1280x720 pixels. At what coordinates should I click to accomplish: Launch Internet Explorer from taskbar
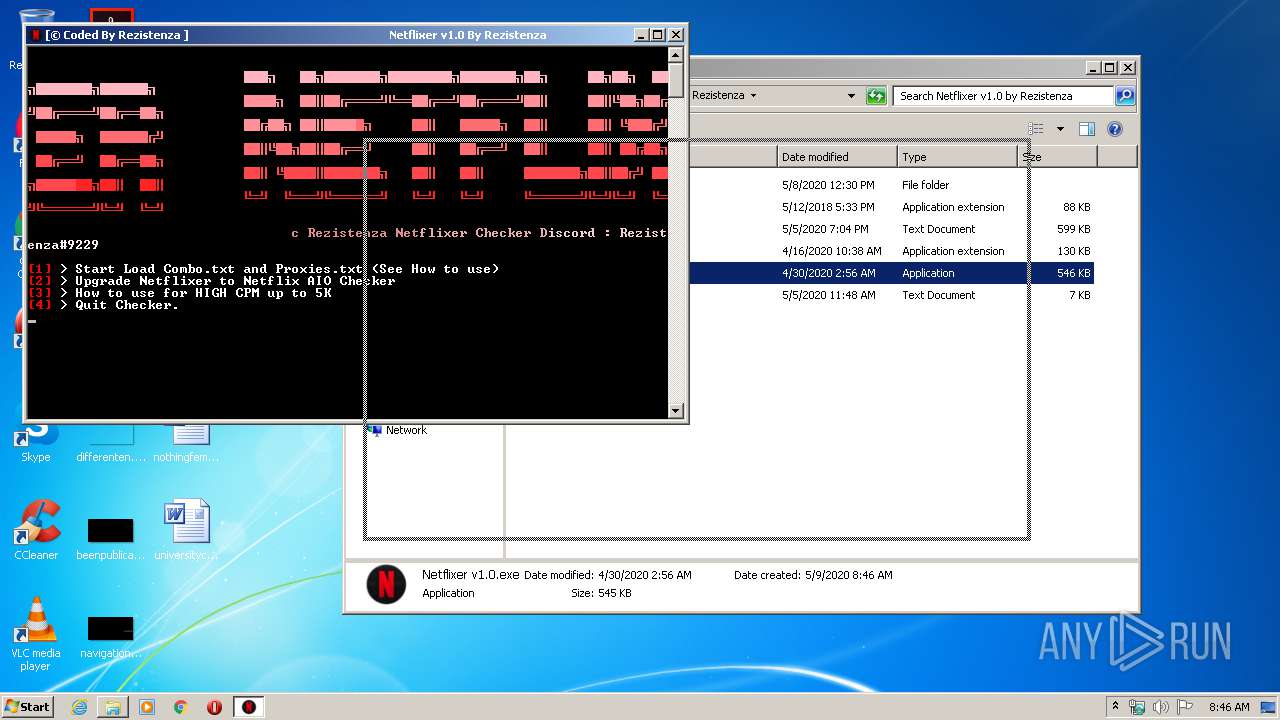click(x=80, y=707)
